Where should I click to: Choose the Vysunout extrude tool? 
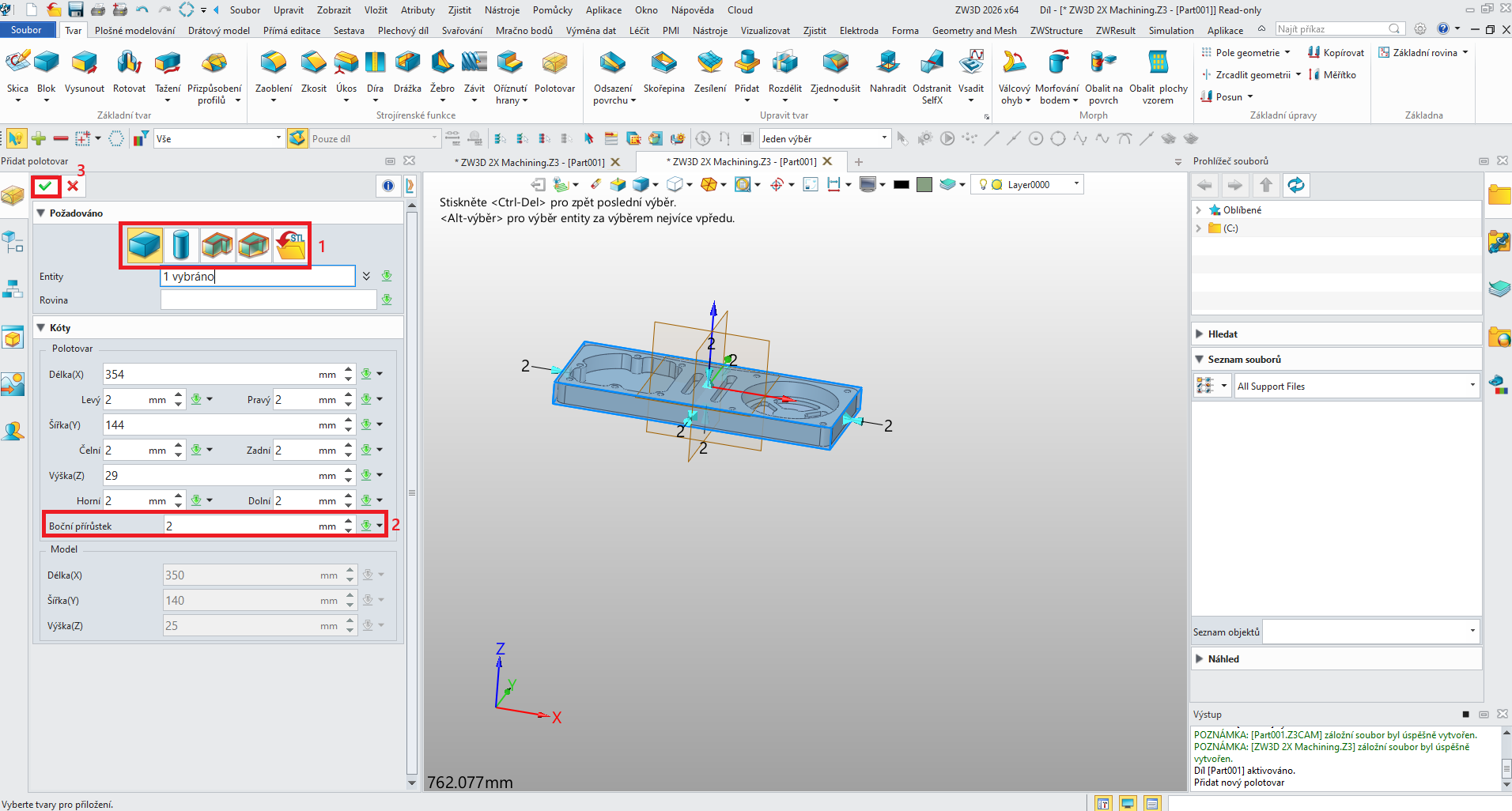tap(85, 72)
